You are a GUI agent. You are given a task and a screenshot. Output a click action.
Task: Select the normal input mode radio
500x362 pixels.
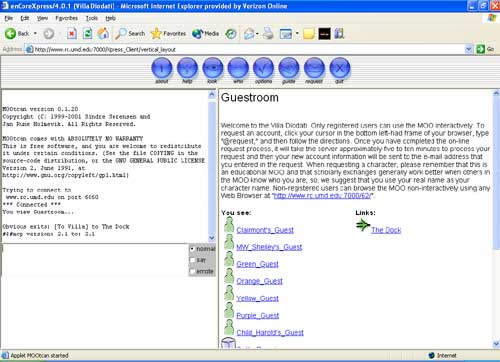tap(192, 249)
